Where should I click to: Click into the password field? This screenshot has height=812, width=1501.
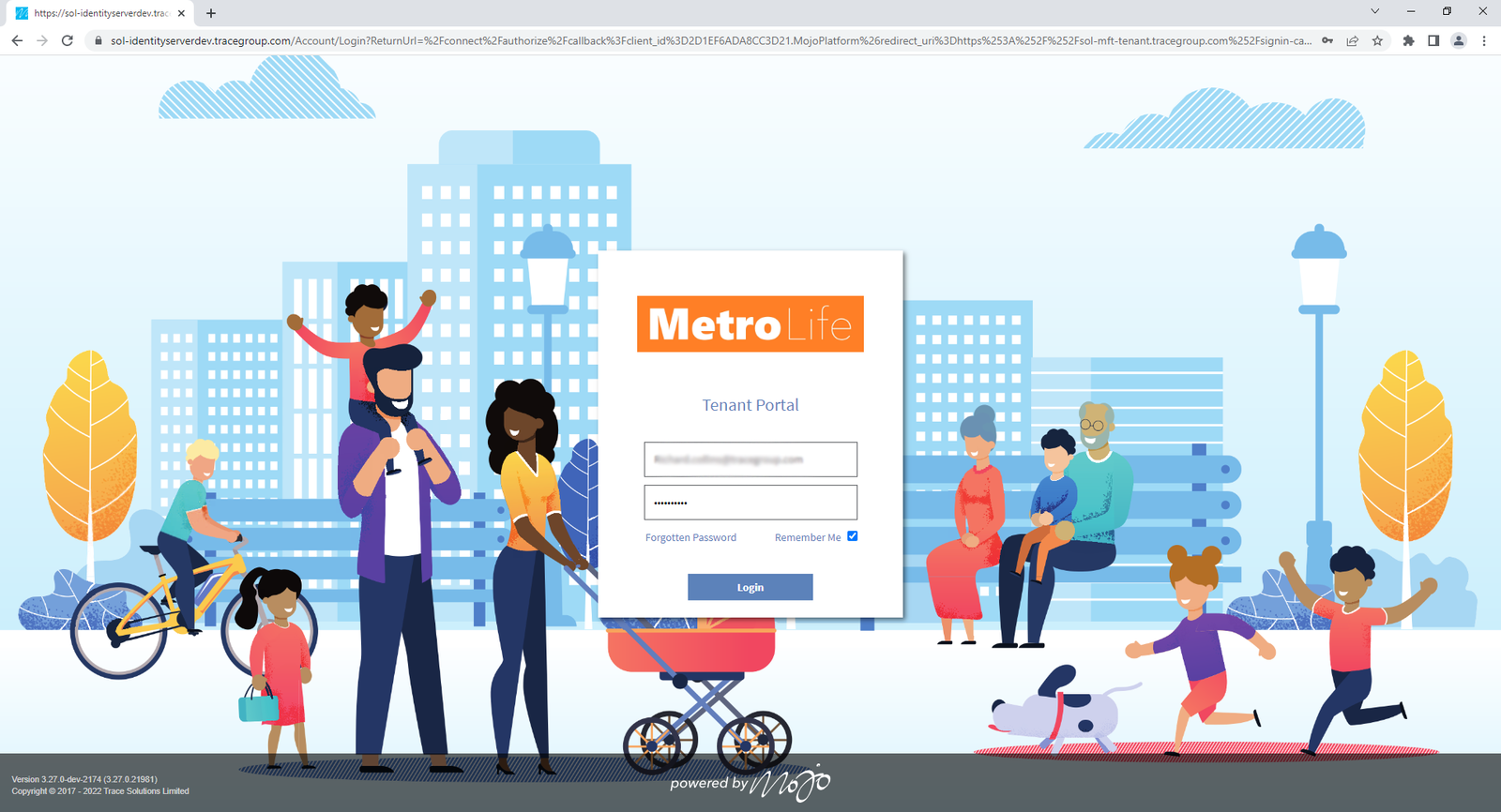point(750,503)
